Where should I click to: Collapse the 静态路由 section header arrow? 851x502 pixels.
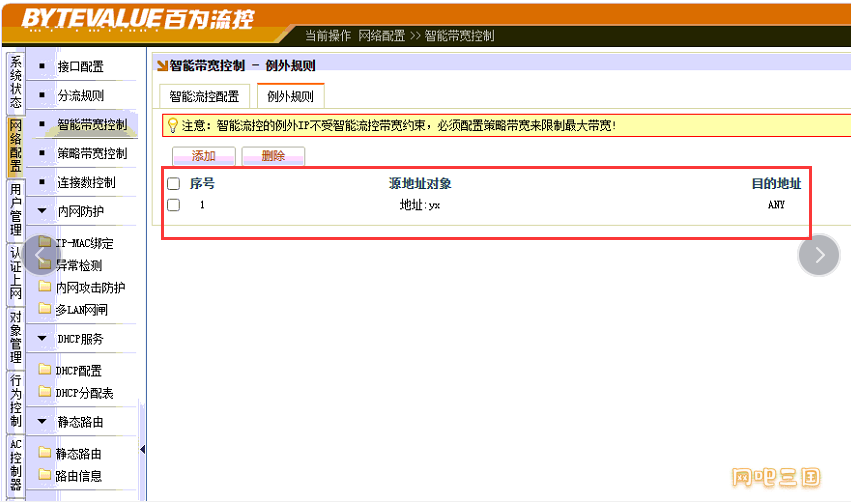click(42, 421)
